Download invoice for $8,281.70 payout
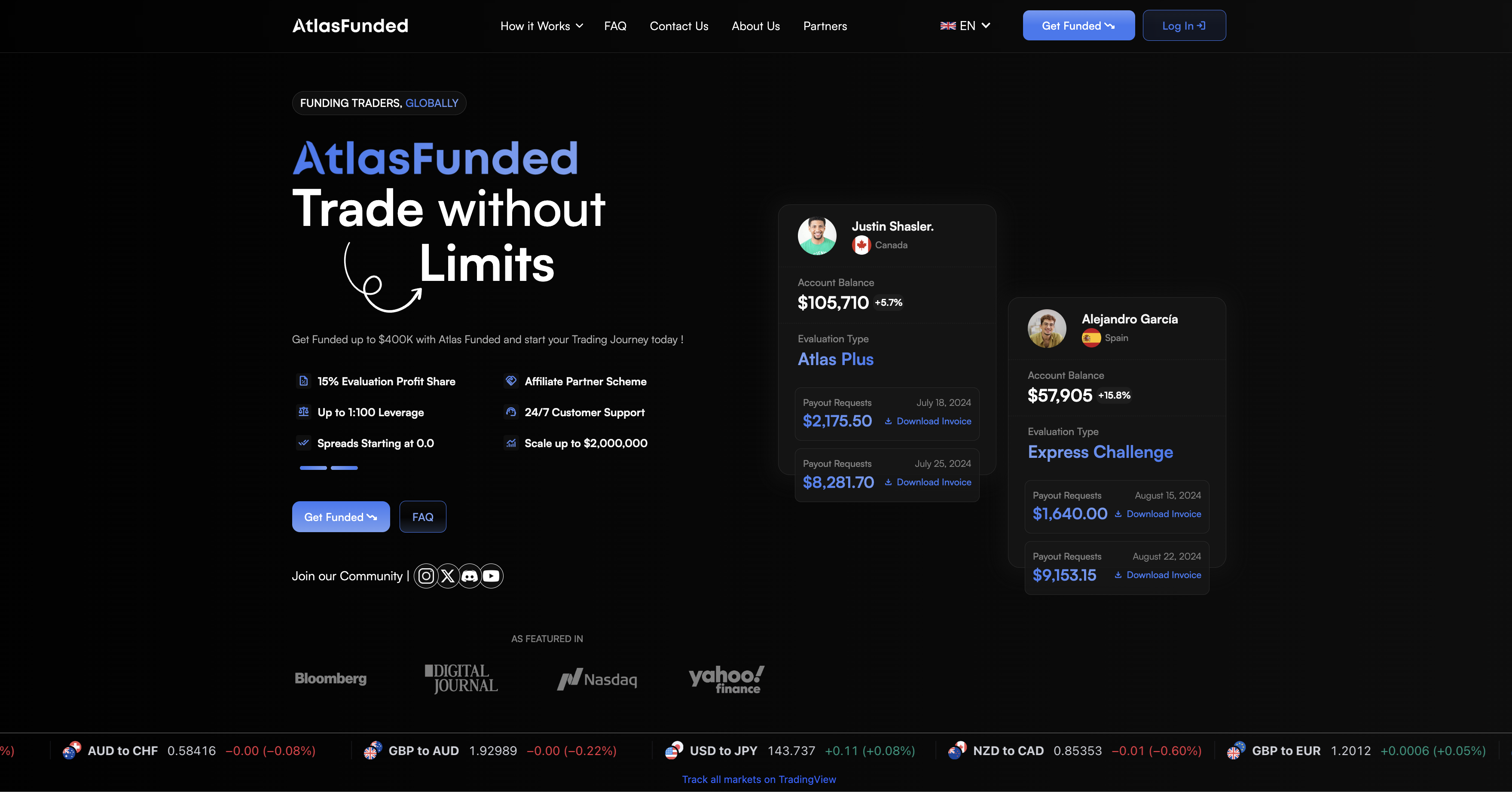1512x792 pixels. [927, 482]
